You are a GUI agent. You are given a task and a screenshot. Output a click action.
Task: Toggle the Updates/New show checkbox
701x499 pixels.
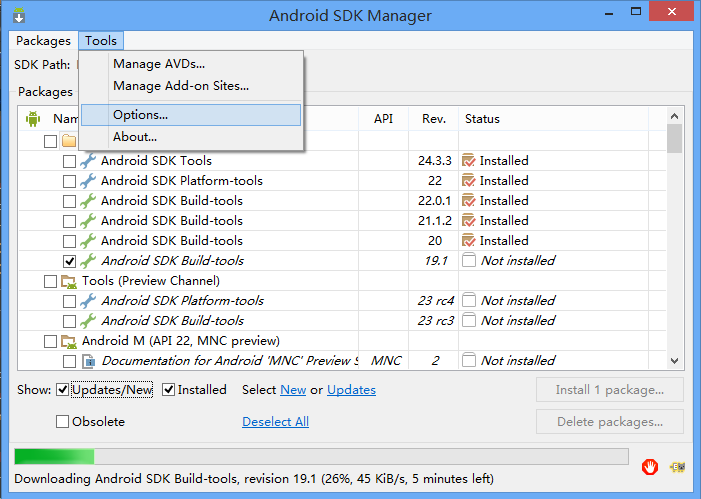(63, 390)
